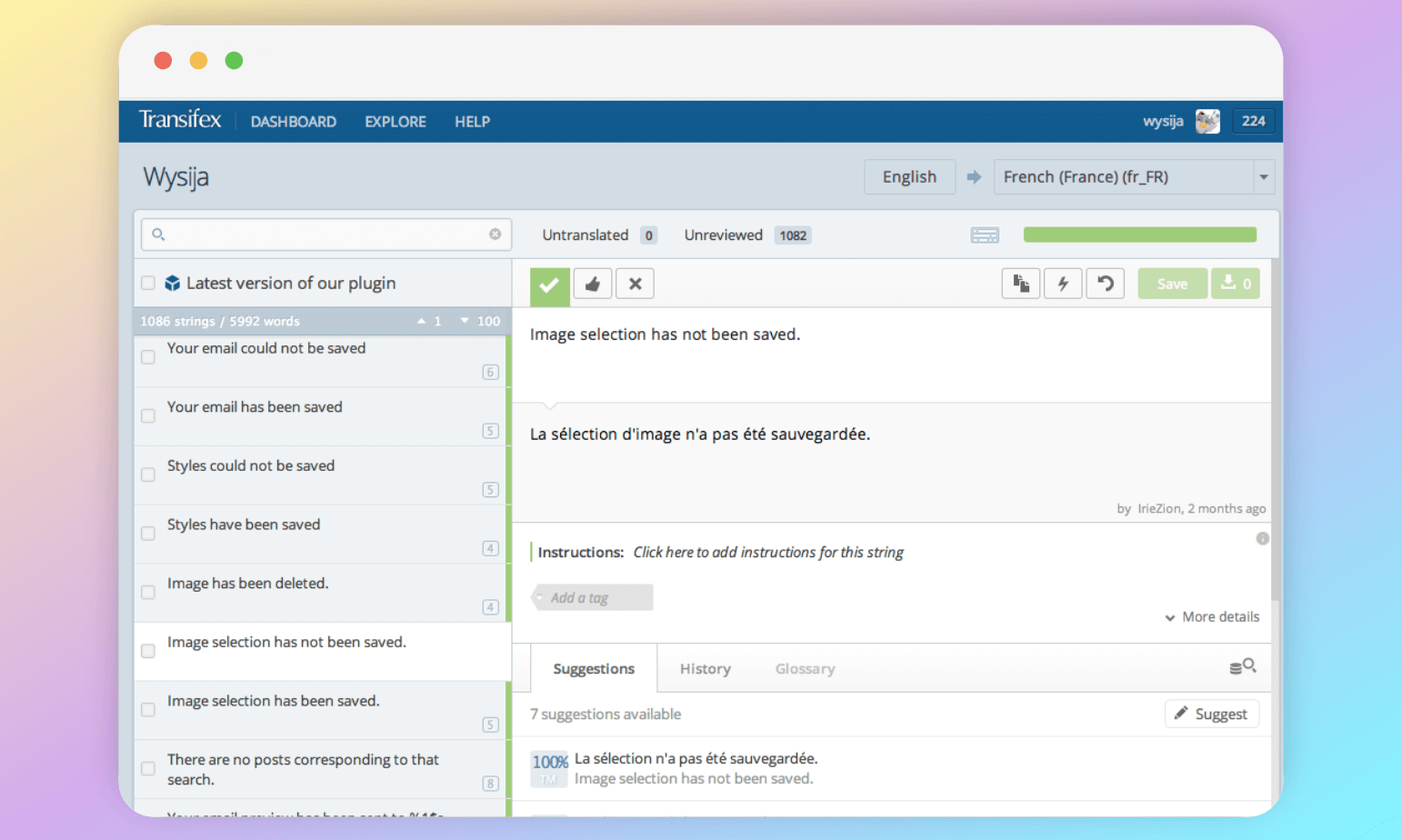This screenshot has height=840, width=1402.
Task: Check 'Image selection has not been saved.' checkbox
Action: (x=148, y=651)
